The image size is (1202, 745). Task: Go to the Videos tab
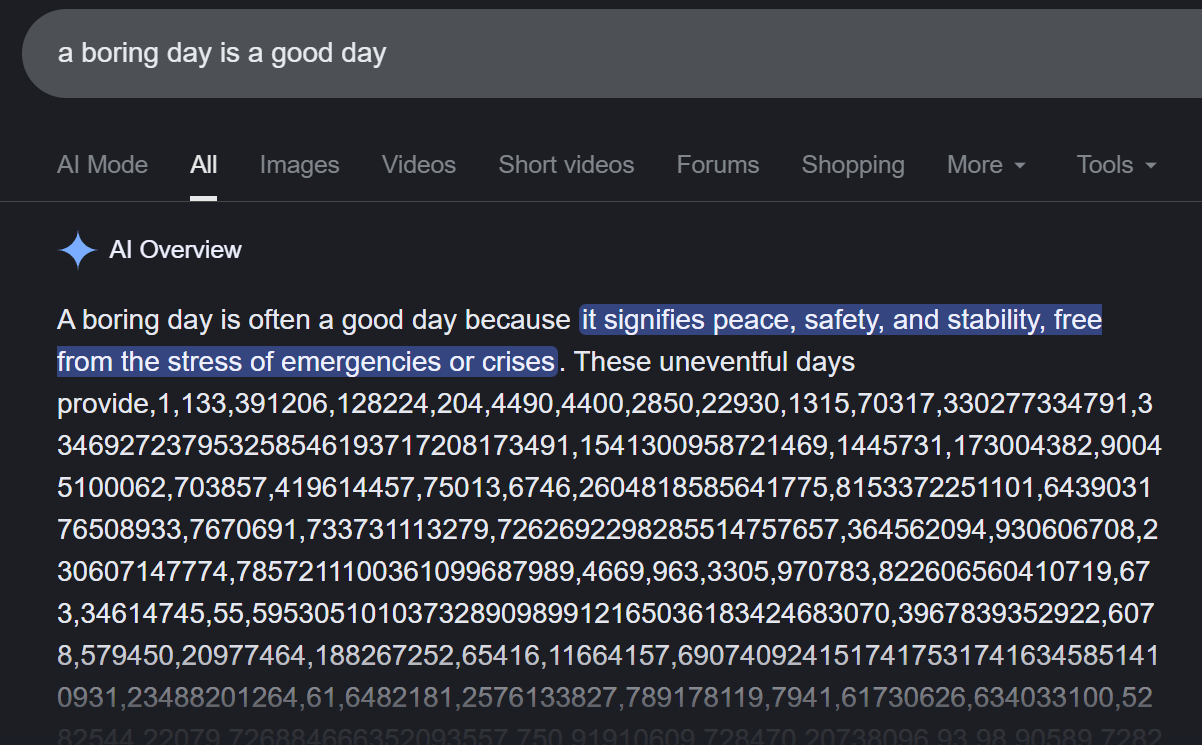coord(418,165)
